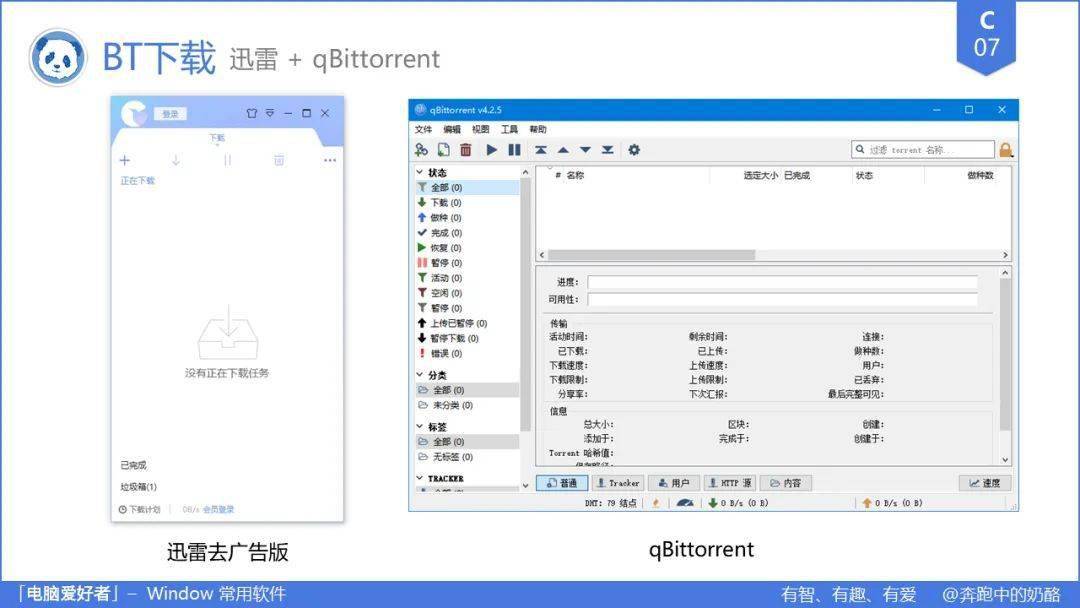Collapse the 标签 section in sidebar
This screenshot has height=608, width=1080.
point(419,426)
